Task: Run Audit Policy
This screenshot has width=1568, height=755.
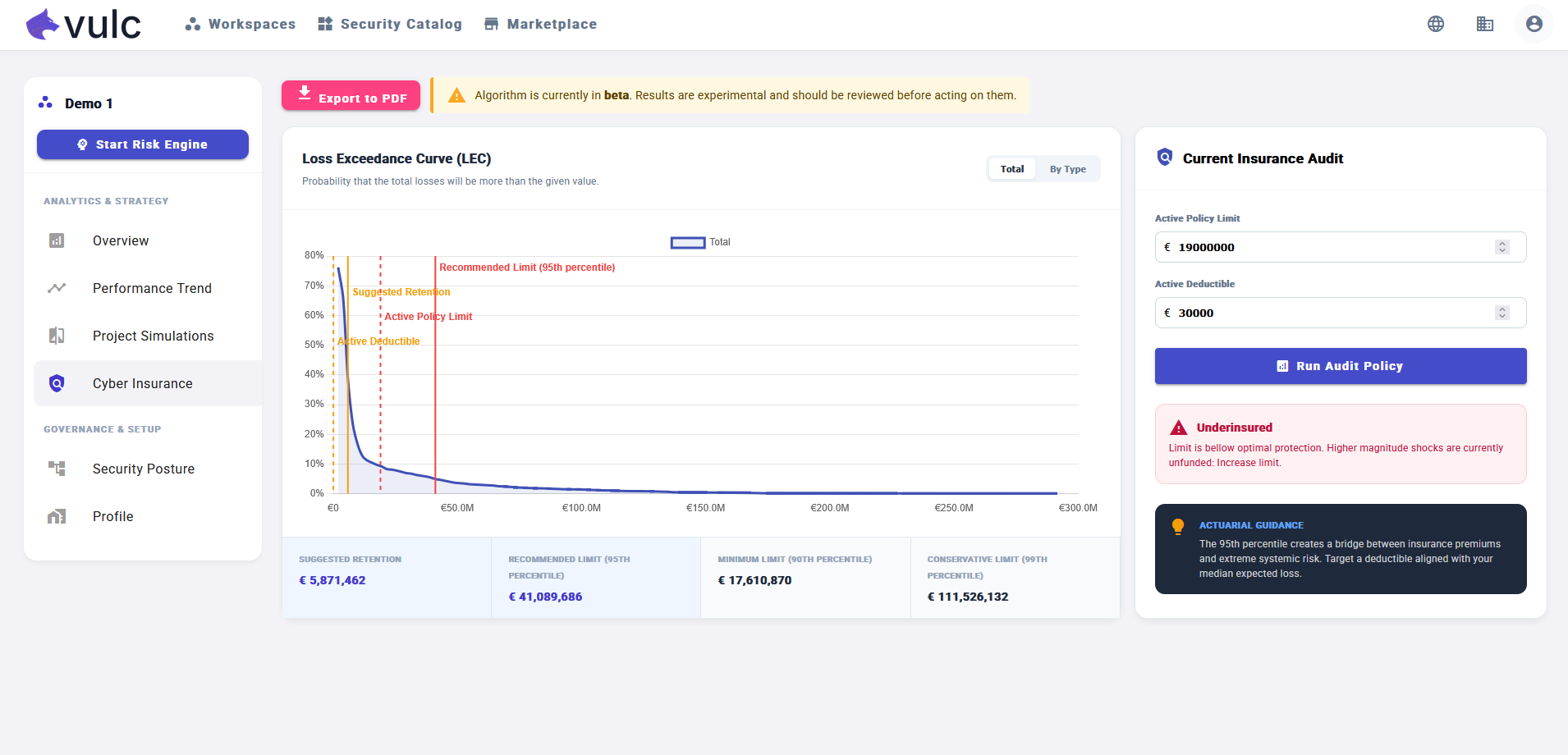Action: click(x=1339, y=366)
